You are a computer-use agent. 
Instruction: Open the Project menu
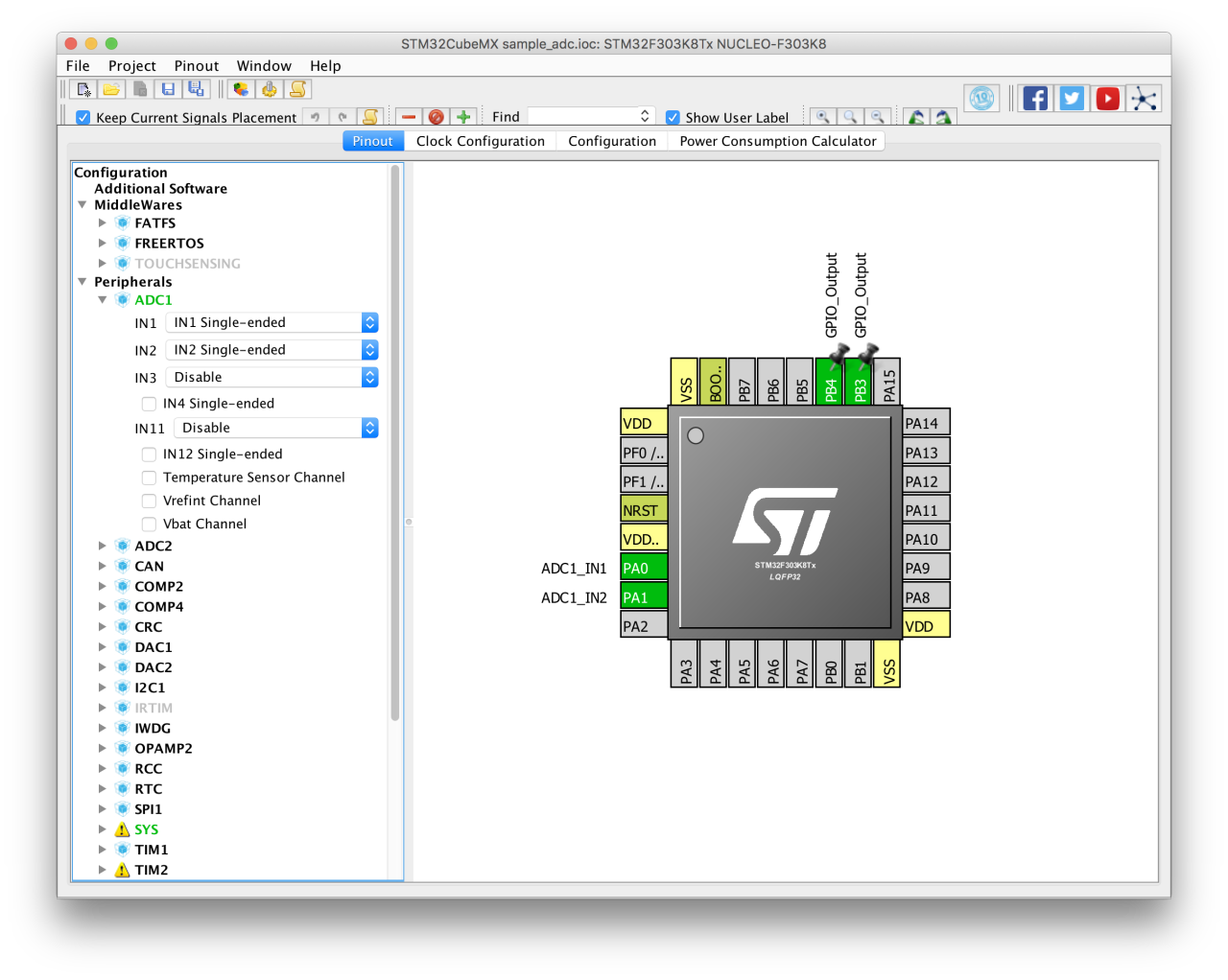132,66
